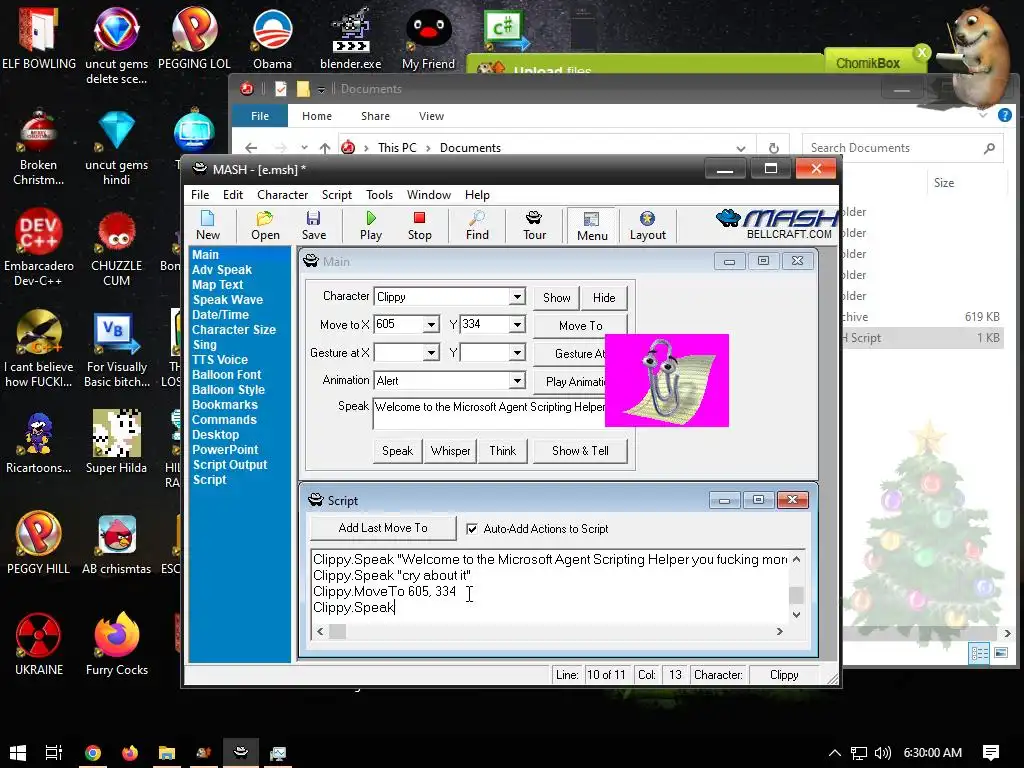This screenshot has width=1024, height=768.
Task: Click the Layout toolbar icon
Action: pyautogui.click(x=647, y=225)
